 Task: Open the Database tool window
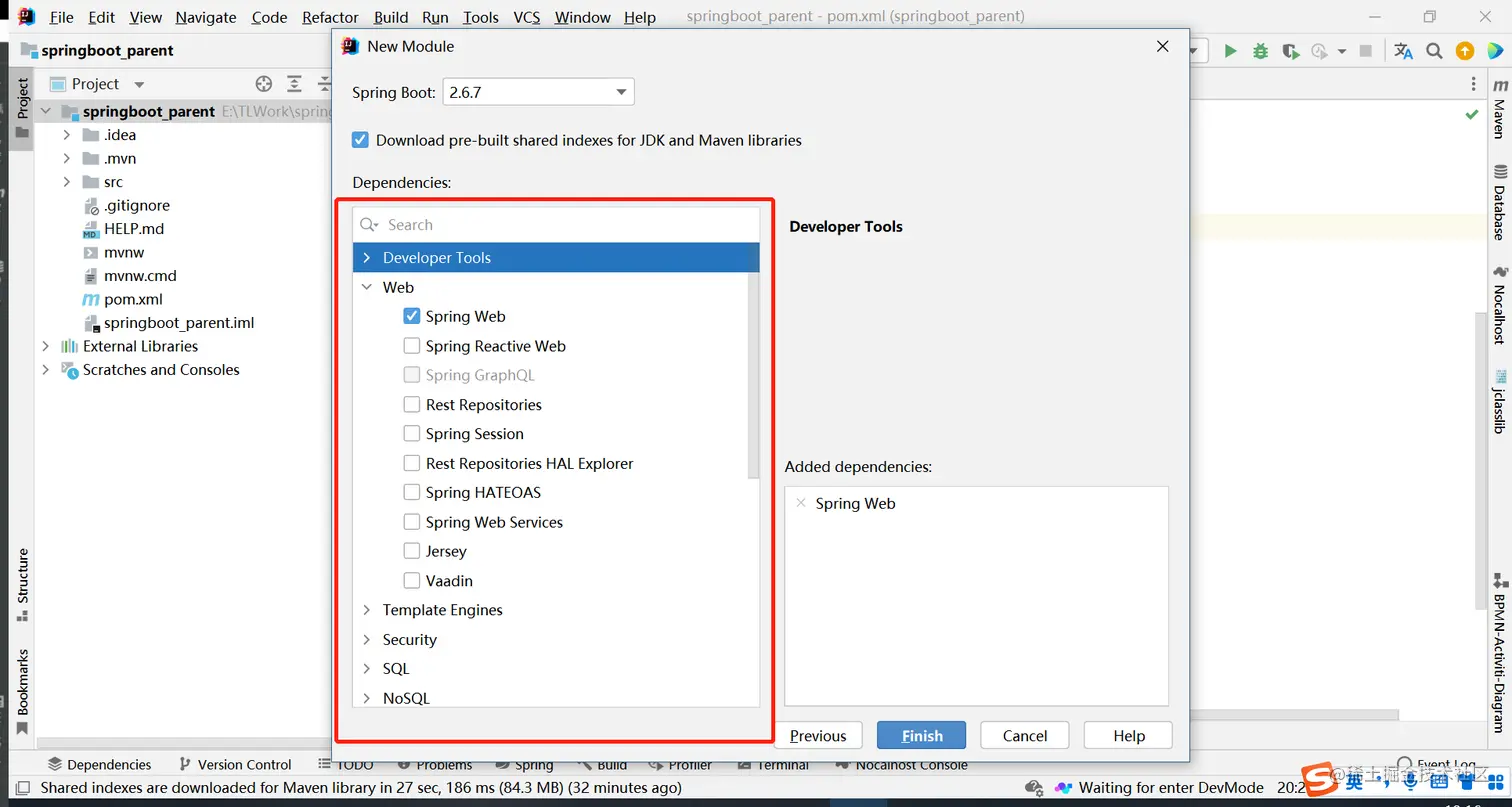click(1500, 203)
